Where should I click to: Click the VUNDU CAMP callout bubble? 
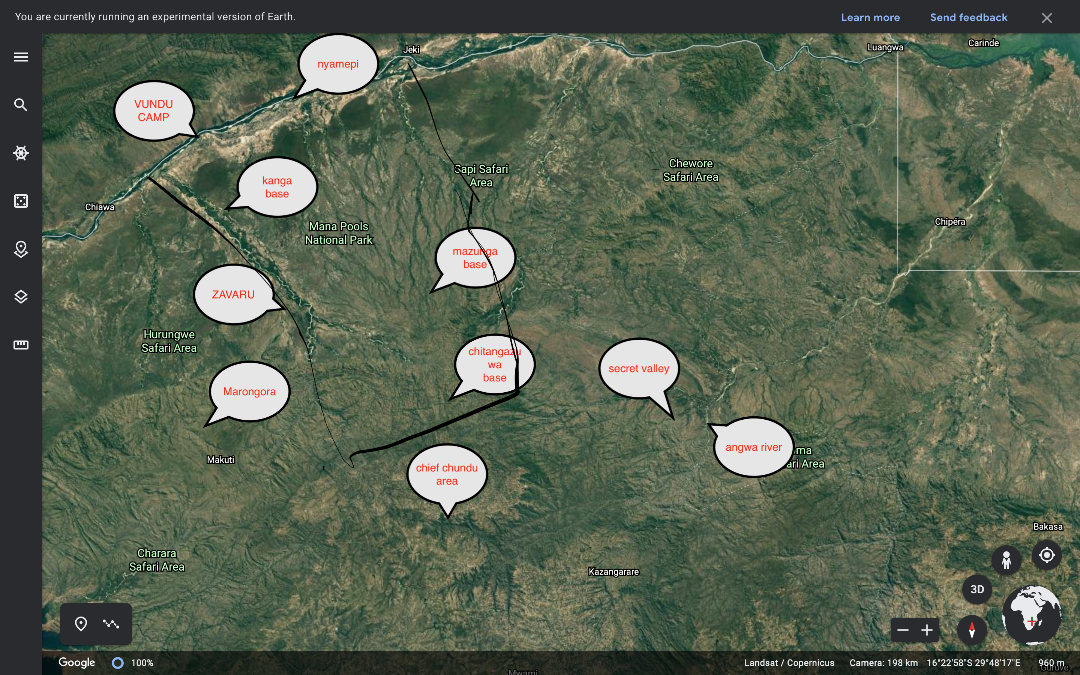pos(154,110)
